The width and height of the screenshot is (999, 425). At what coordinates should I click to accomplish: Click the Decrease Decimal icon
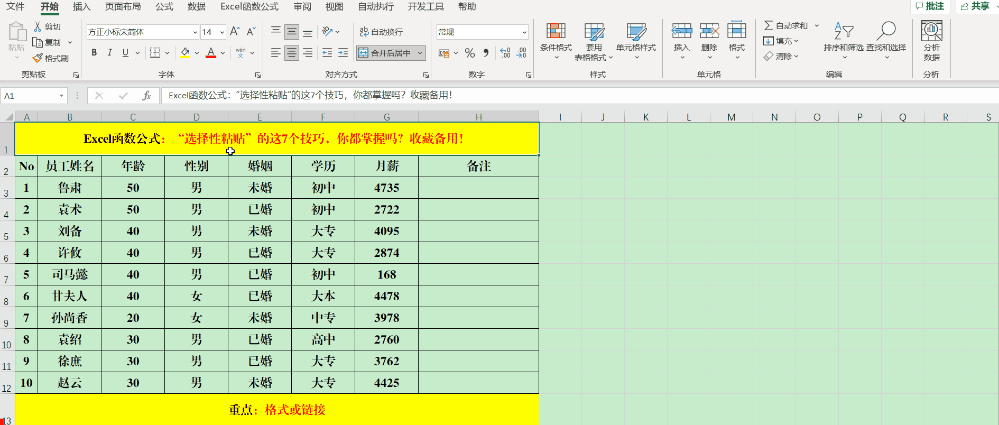point(521,52)
